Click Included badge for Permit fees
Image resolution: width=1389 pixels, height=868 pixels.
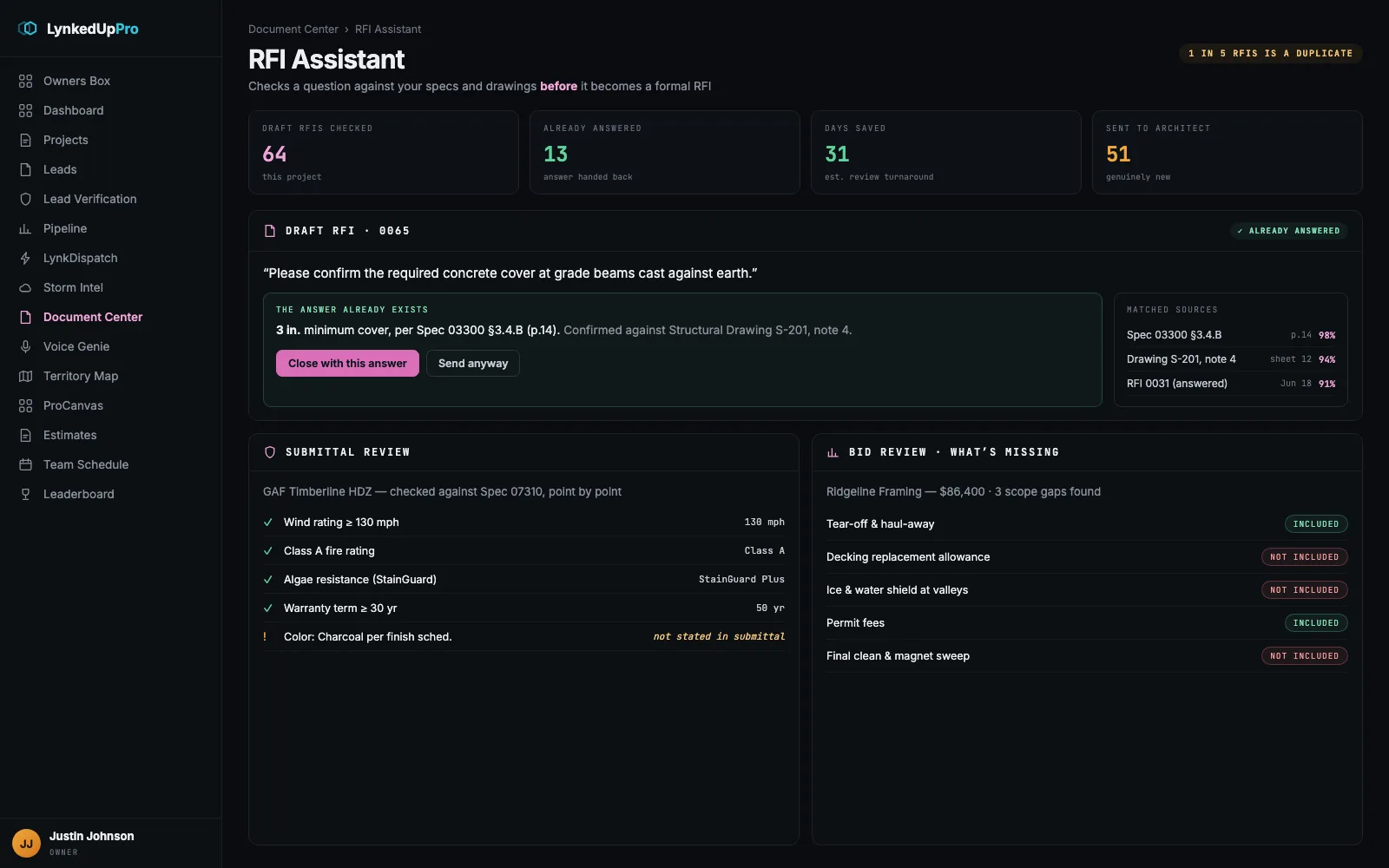click(x=1316, y=623)
